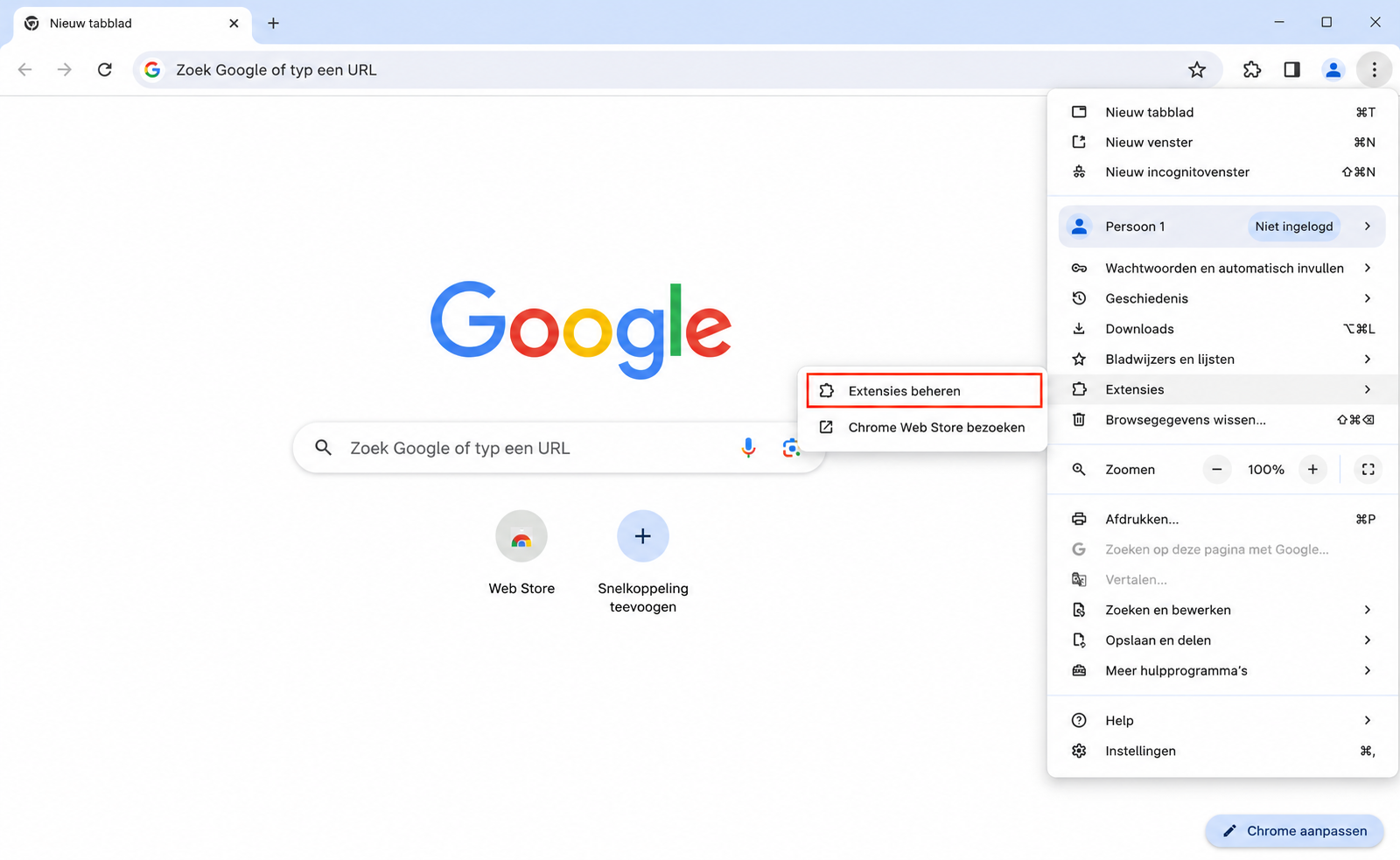Expand Meer hulpprogramma's submenu
The image size is (1400, 860).
coord(1222,671)
